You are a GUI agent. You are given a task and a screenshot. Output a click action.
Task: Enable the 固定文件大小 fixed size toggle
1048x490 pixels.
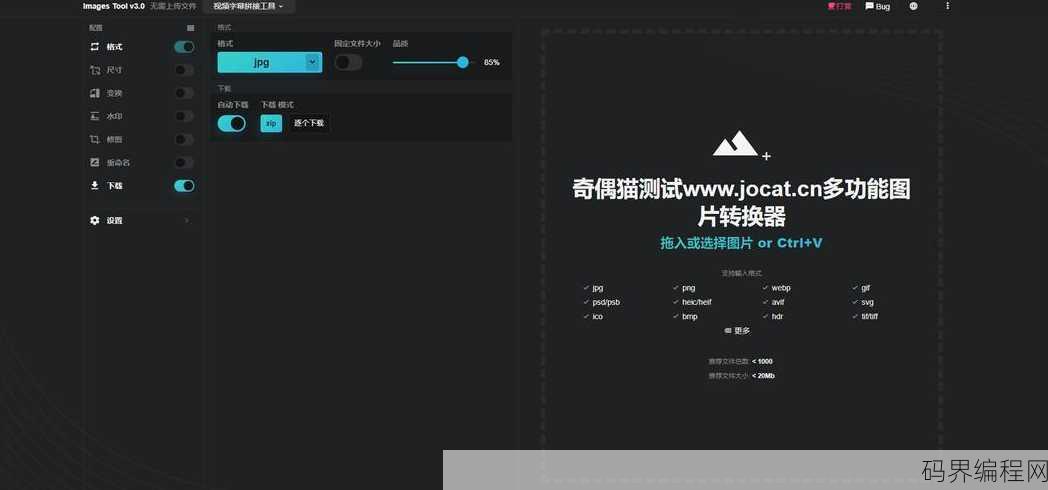(x=348, y=62)
